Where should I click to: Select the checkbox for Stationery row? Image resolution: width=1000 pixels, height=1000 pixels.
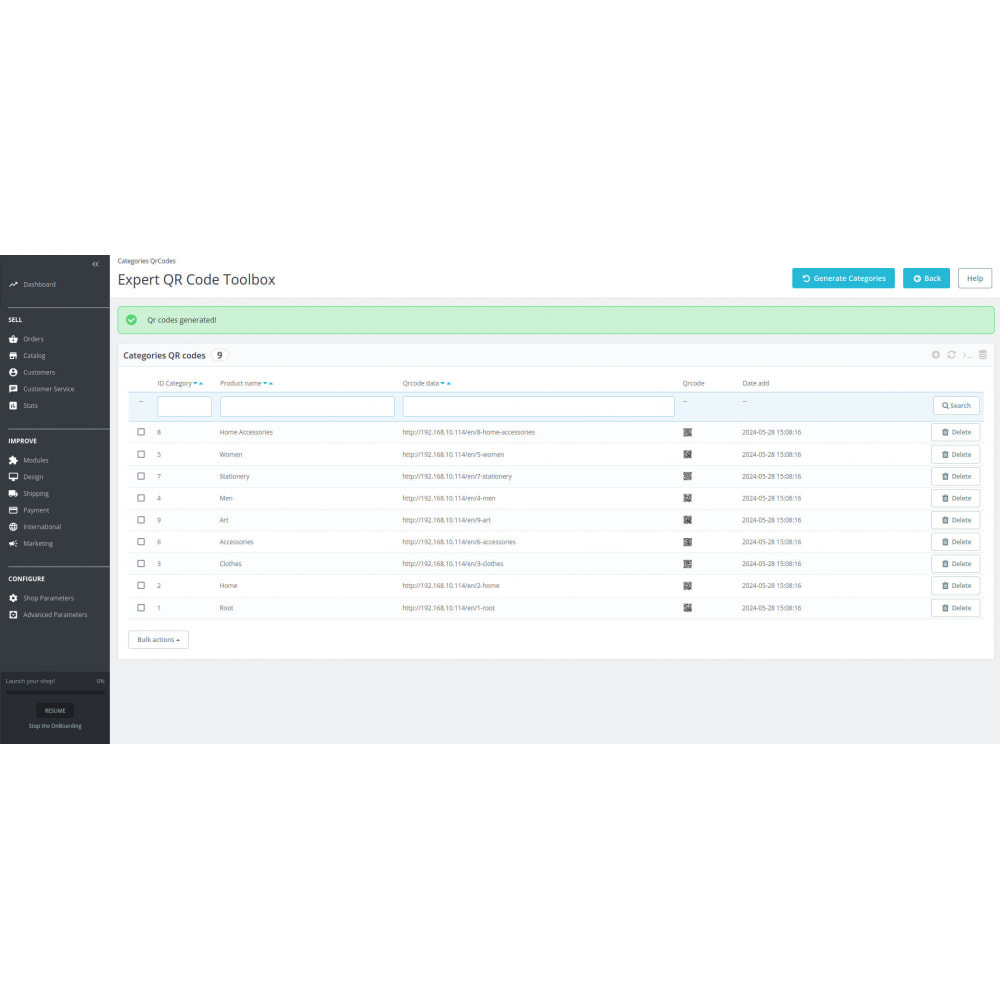tap(141, 476)
